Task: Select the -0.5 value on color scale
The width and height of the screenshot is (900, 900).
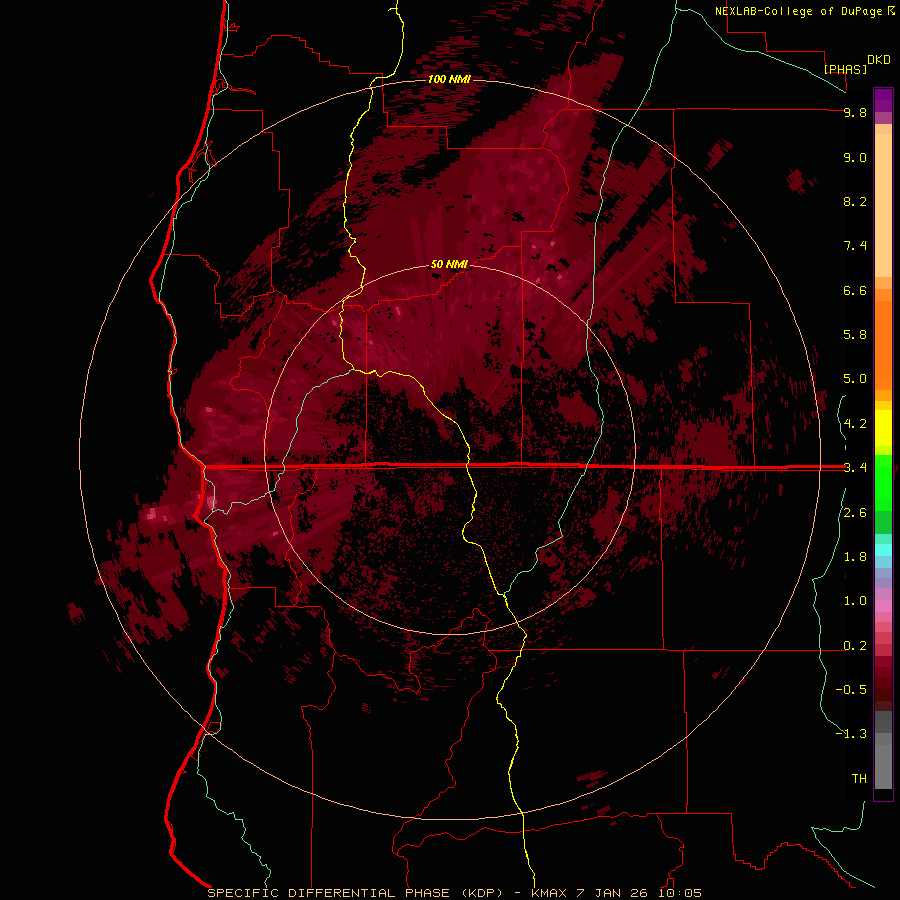Action: click(851, 690)
